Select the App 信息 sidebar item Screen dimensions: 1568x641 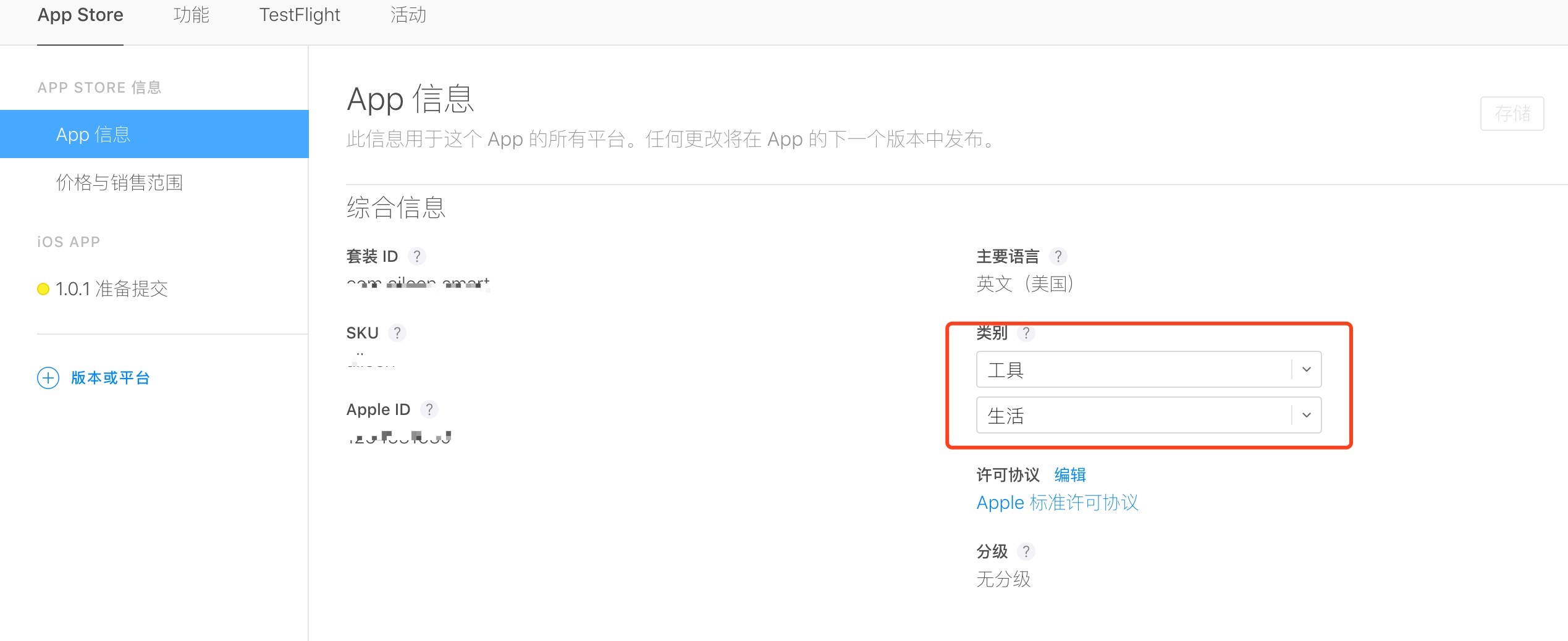coord(93,135)
